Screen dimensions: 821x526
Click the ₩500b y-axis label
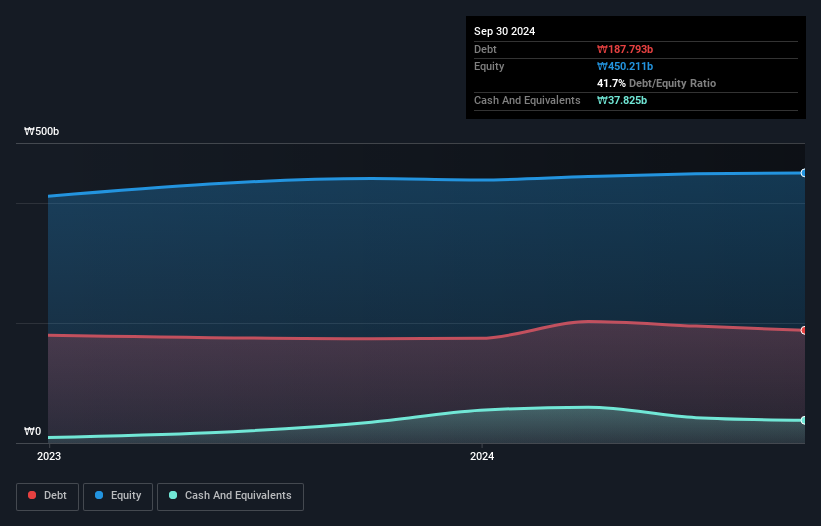[x=41, y=131]
